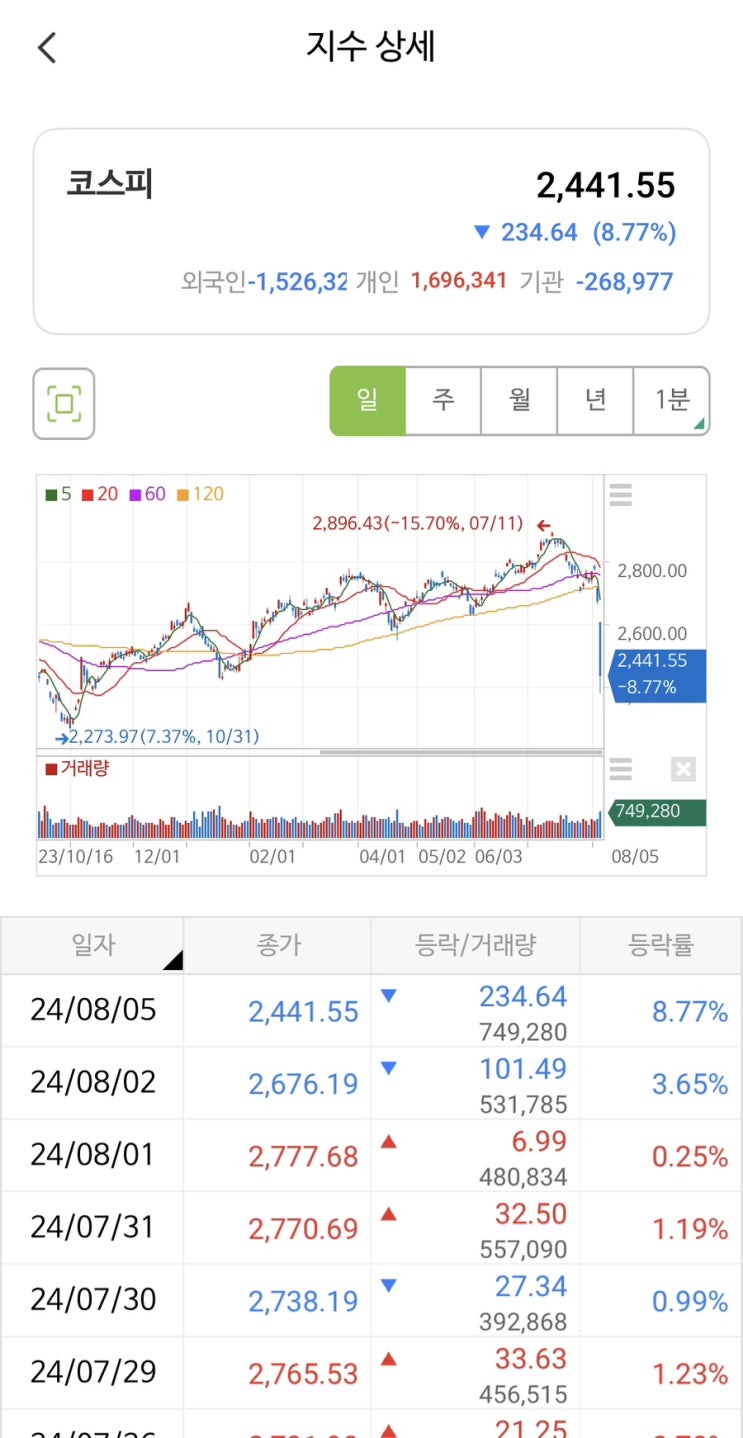Screen dimensions: 743x1438
Task: Click the red 20-day moving average legend
Action: [100, 494]
